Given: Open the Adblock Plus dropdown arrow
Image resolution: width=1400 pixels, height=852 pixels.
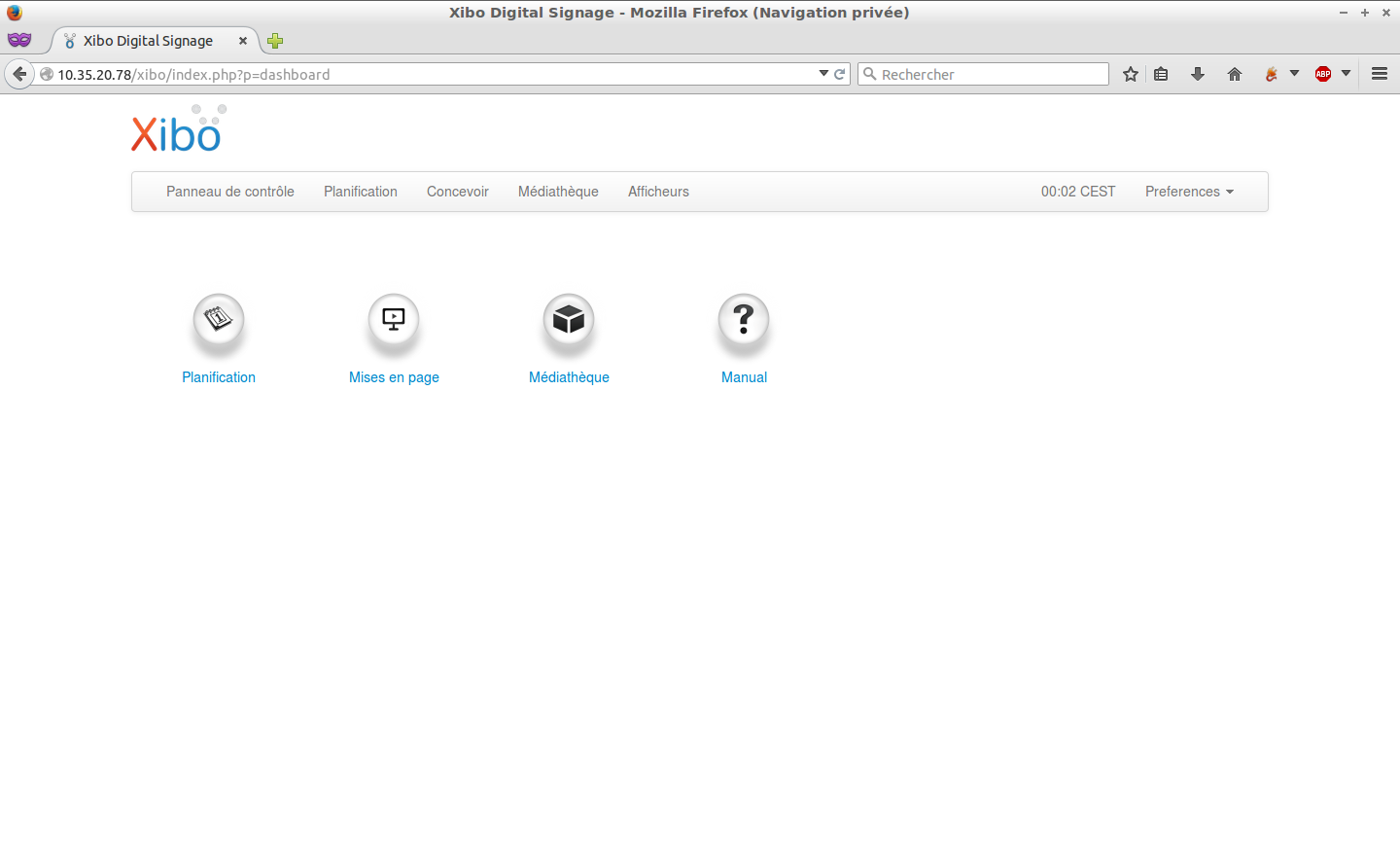Looking at the screenshot, I should pos(1346,74).
